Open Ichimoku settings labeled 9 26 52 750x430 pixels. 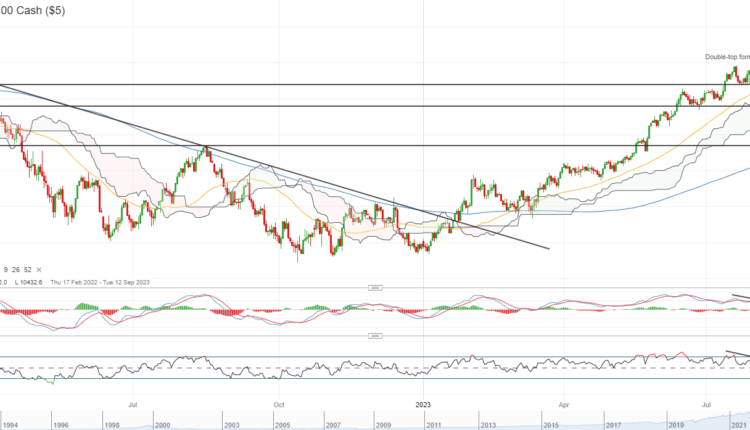coord(19,269)
